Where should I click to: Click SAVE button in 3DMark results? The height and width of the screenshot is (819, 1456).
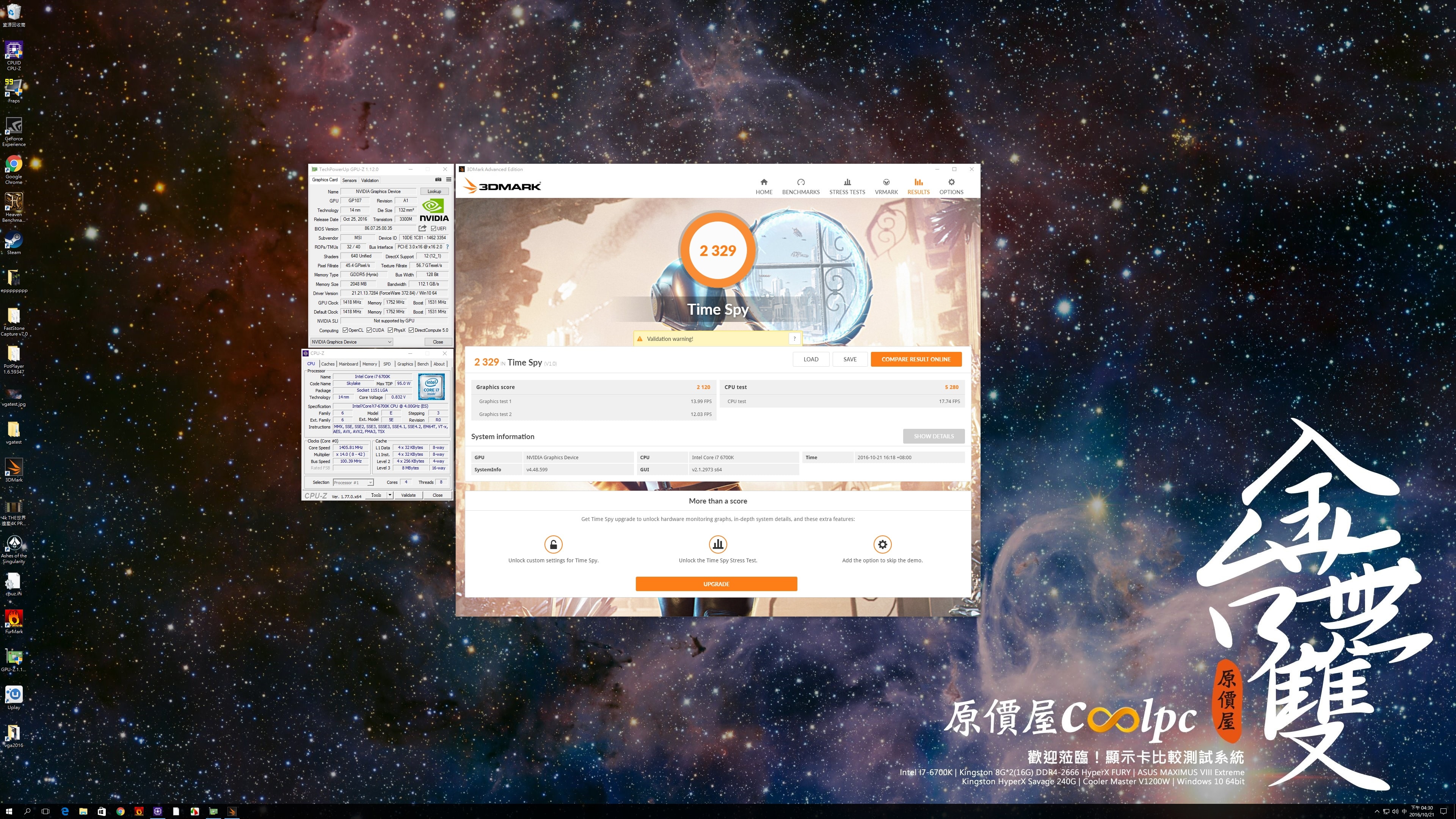tap(849, 359)
